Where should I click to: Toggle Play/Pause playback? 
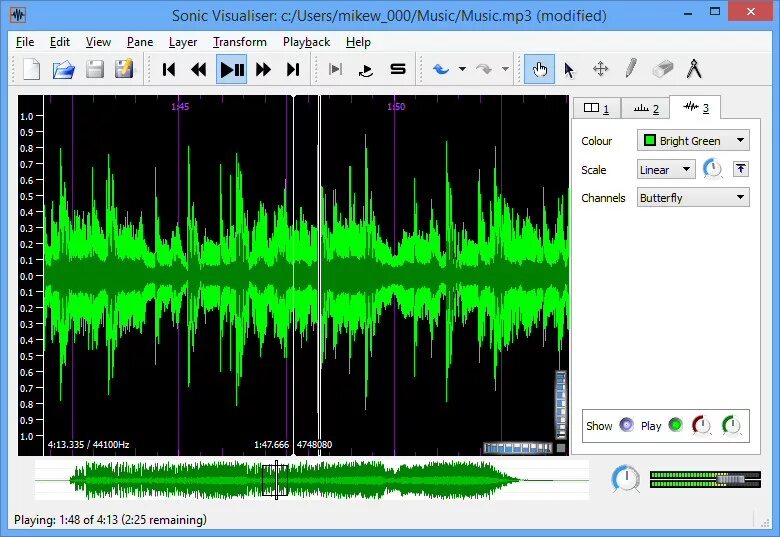click(232, 69)
